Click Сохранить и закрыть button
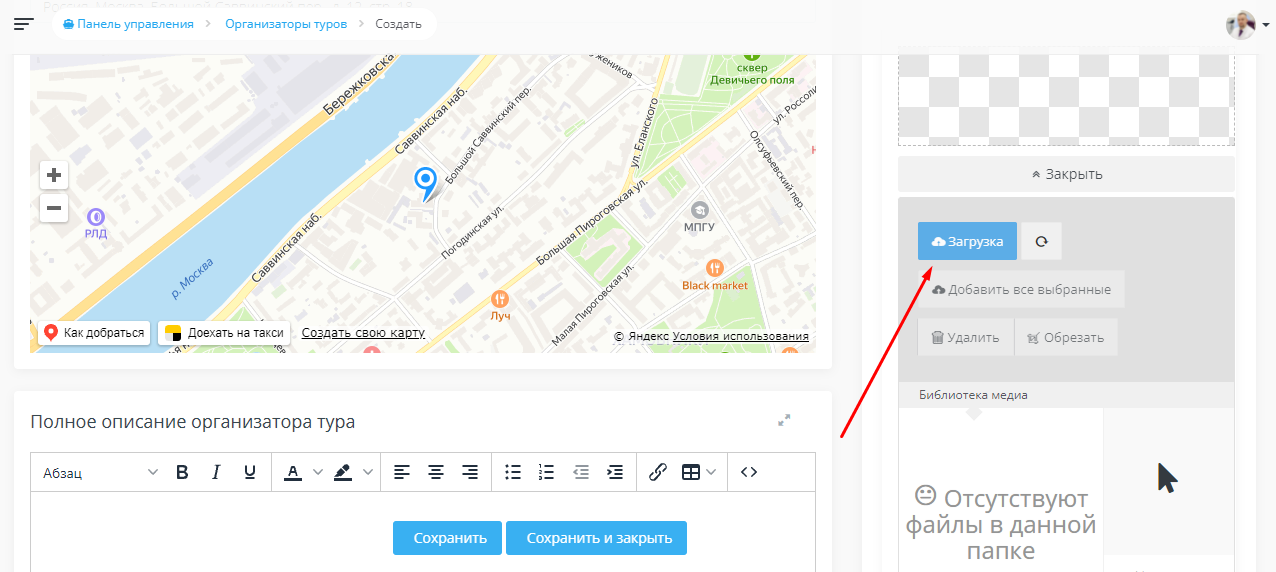Viewport: 1276px width, 572px height. 596,538
